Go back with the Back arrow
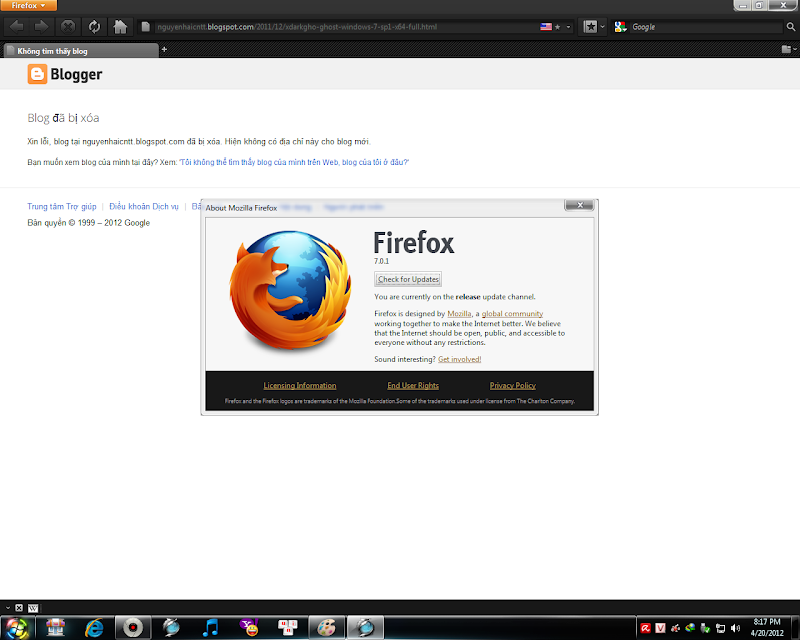Image resolution: width=800 pixels, height=640 pixels. 16,27
